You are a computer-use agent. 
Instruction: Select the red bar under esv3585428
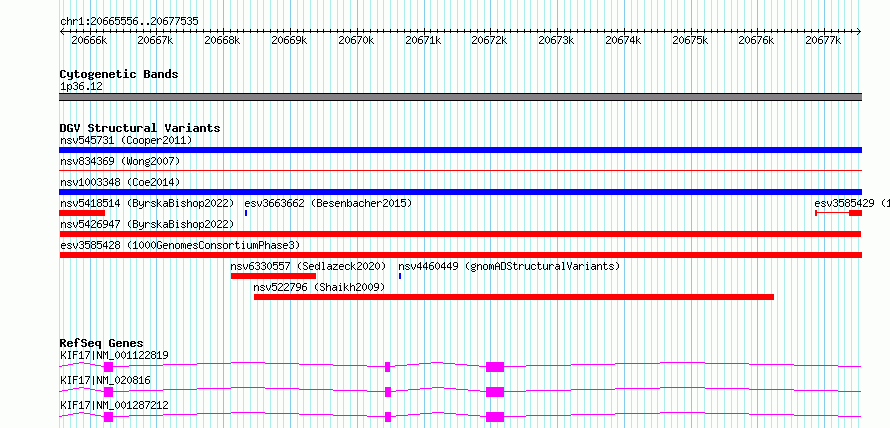pyautogui.click(x=460, y=255)
